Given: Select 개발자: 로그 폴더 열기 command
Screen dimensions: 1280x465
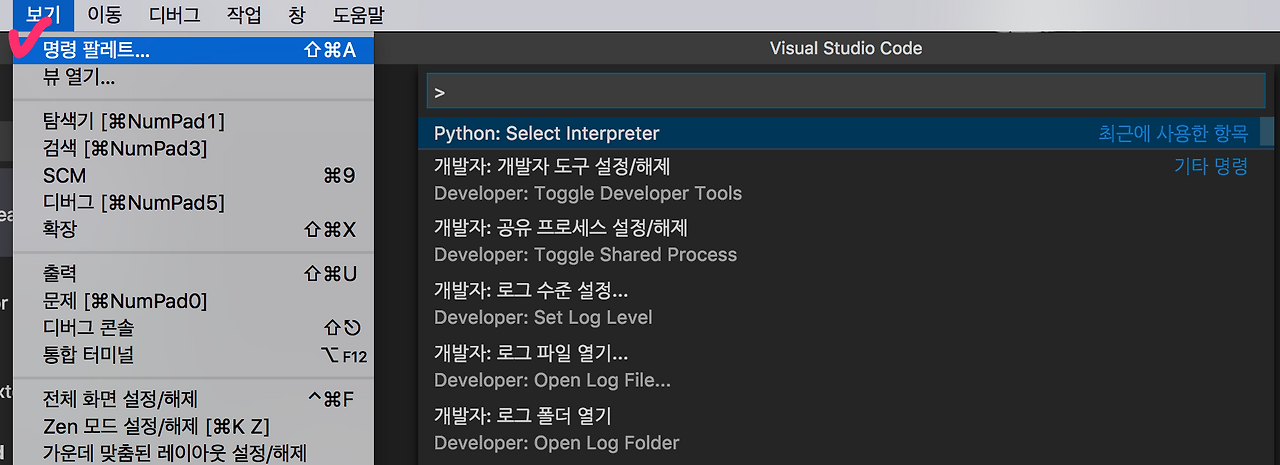Looking at the screenshot, I should [840, 428].
